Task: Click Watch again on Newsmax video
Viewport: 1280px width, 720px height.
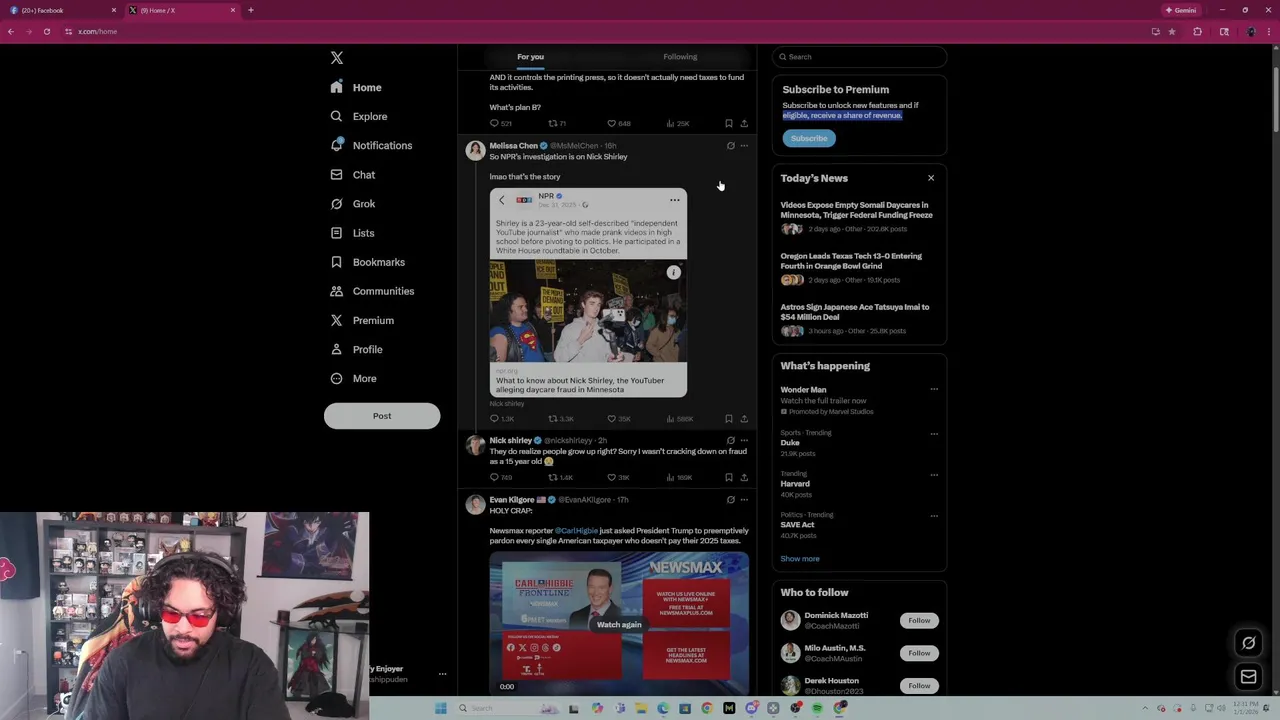Action: (619, 625)
